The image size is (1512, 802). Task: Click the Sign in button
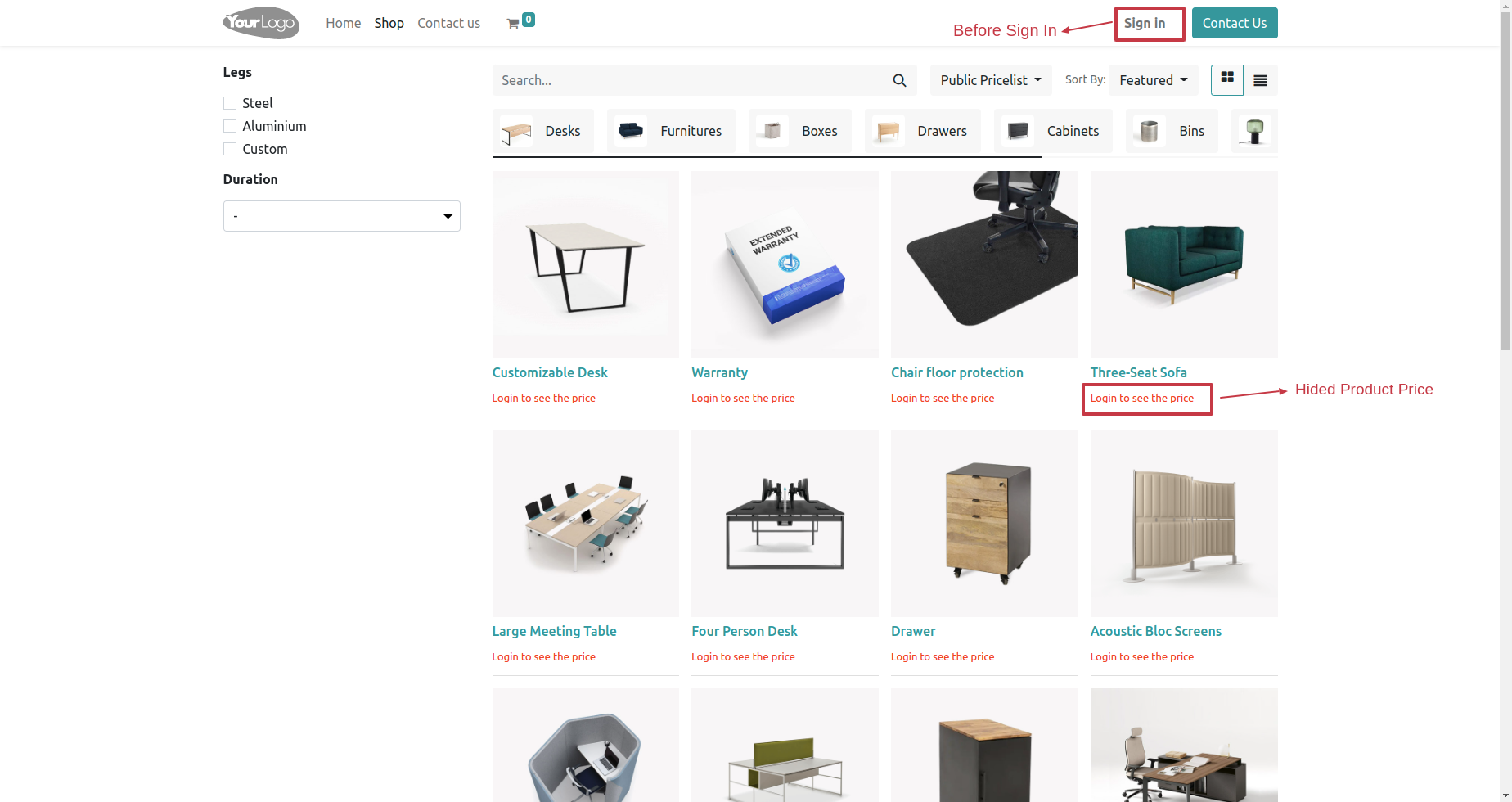click(1145, 23)
